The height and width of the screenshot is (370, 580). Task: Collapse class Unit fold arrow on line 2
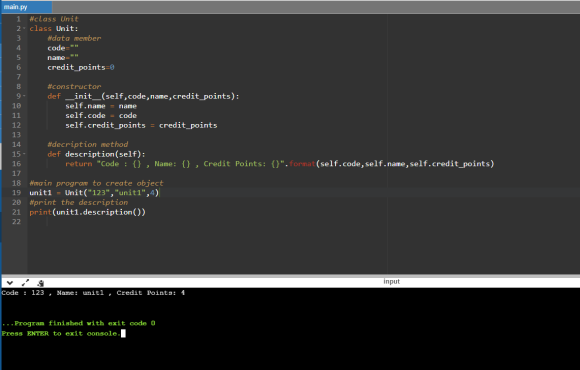pyautogui.click(x=24, y=28)
